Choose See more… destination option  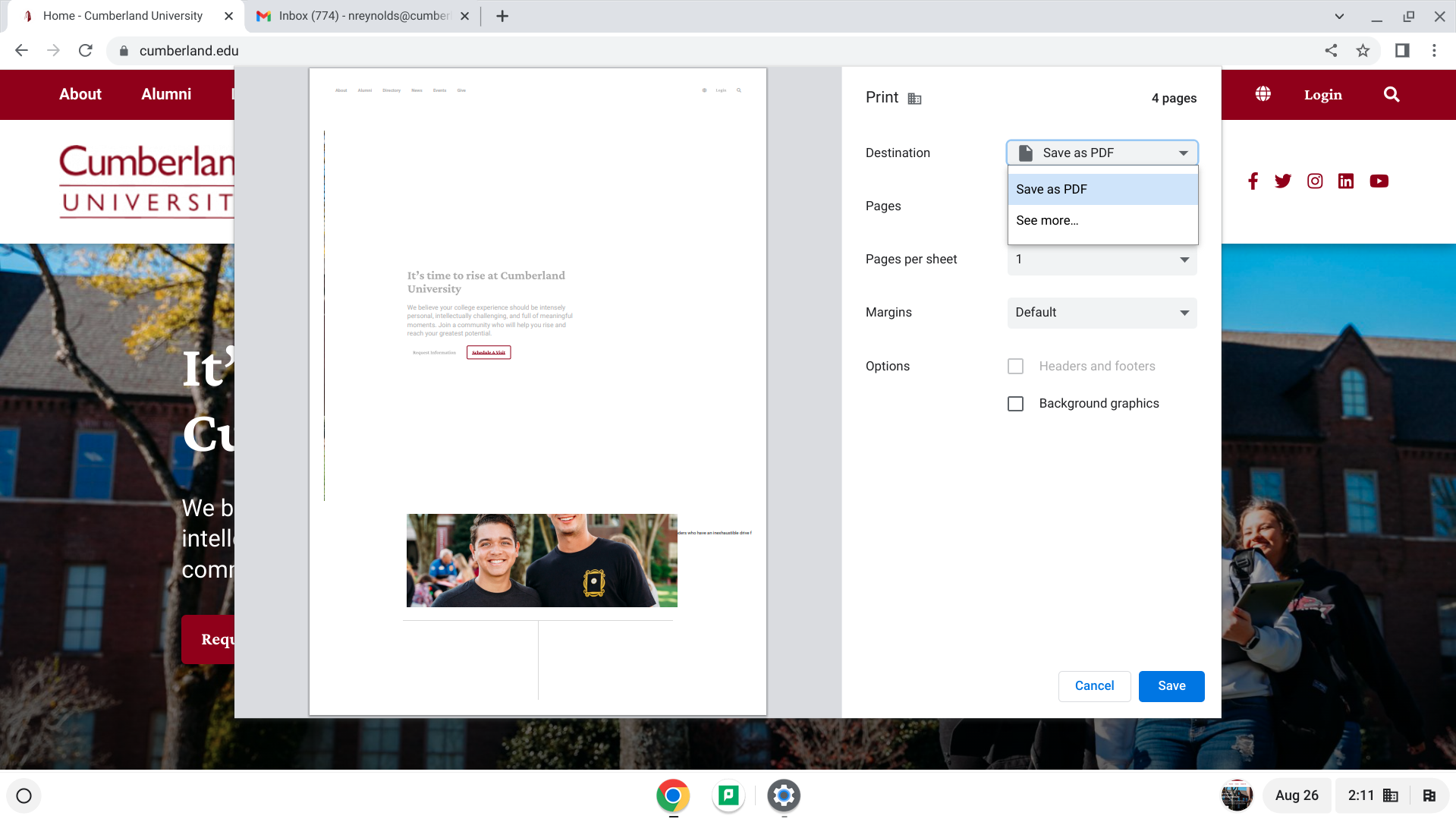[x=1047, y=221]
